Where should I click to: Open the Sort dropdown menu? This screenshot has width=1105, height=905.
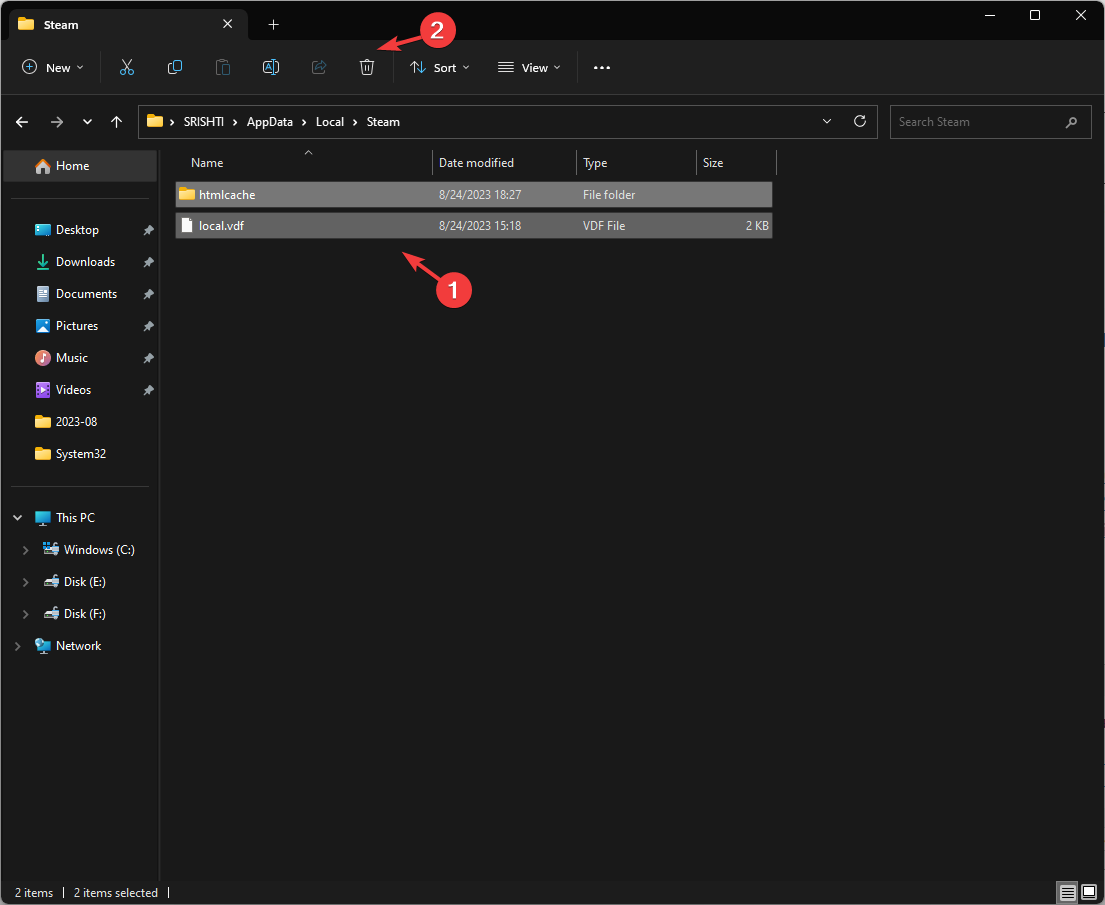coord(439,67)
